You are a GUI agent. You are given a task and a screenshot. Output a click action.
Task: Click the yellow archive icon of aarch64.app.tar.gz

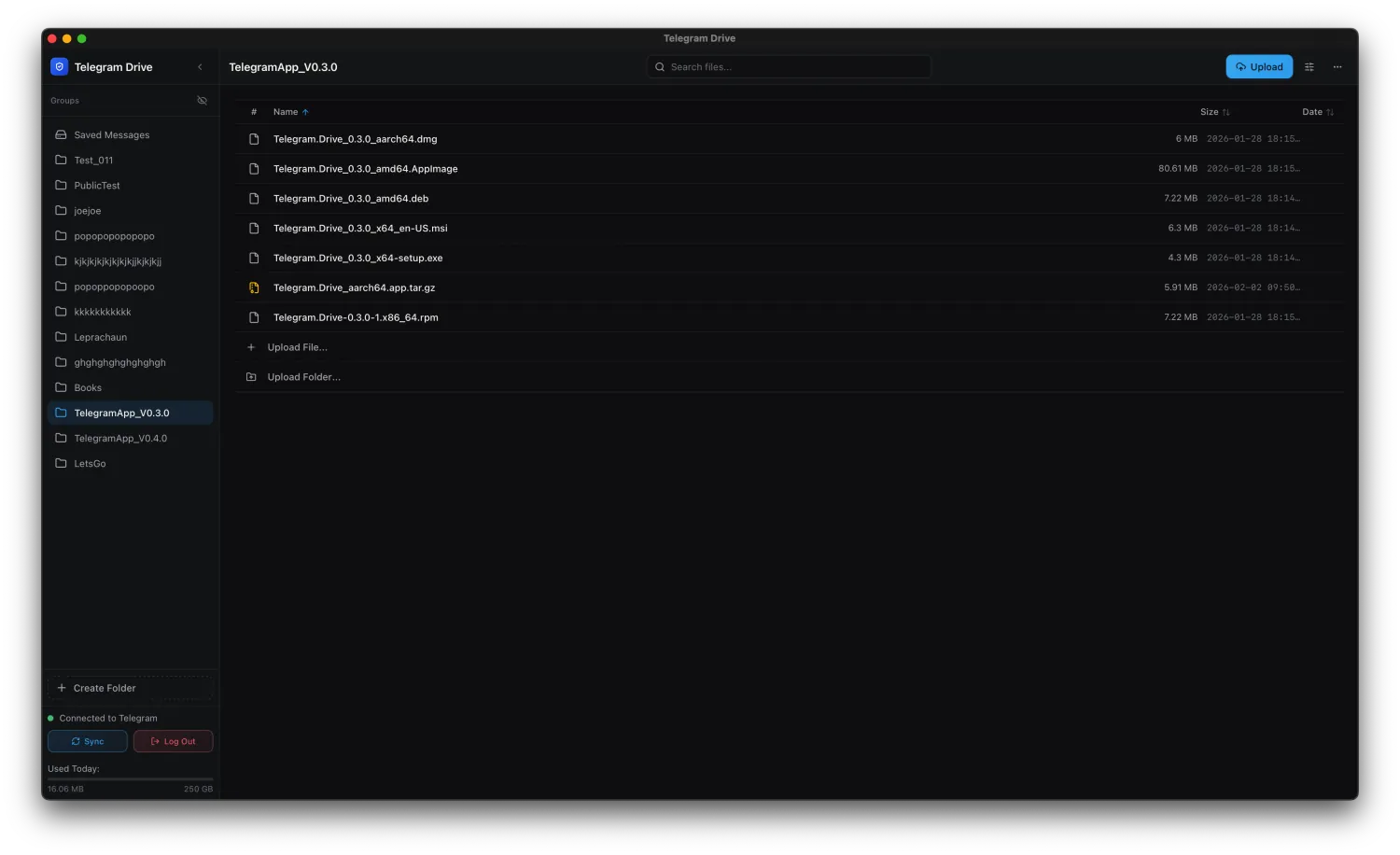(254, 287)
